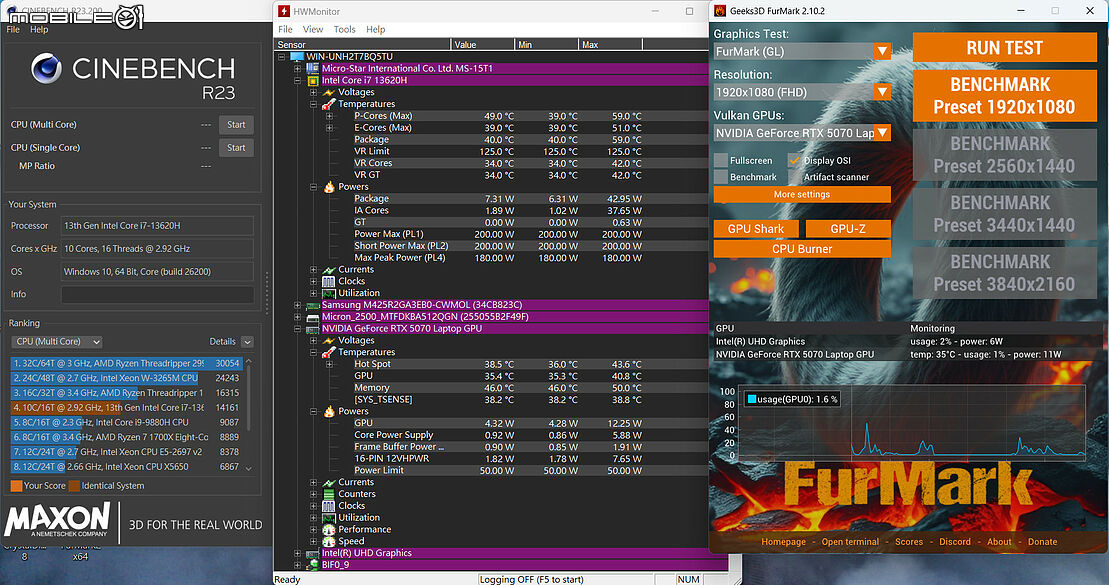Select the 13th Gen Intel Core i7 ranking row
The height and width of the screenshot is (585, 1109).
click(127, 407)
